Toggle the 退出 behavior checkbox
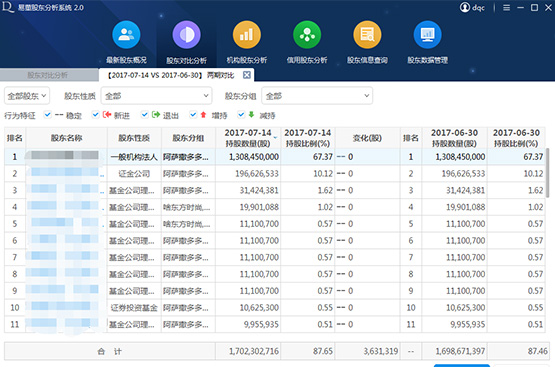Image resolution: width=555 pixels, height=367 pixels. (144, 115)
